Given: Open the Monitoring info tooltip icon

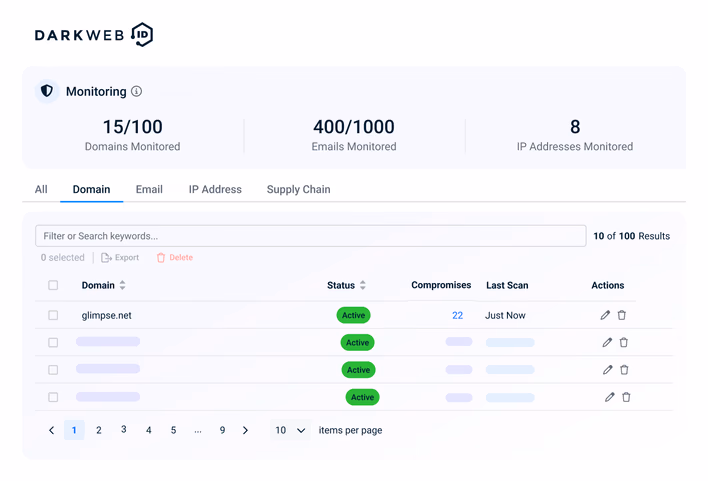Looking at the screenshot, I should 136,91.
